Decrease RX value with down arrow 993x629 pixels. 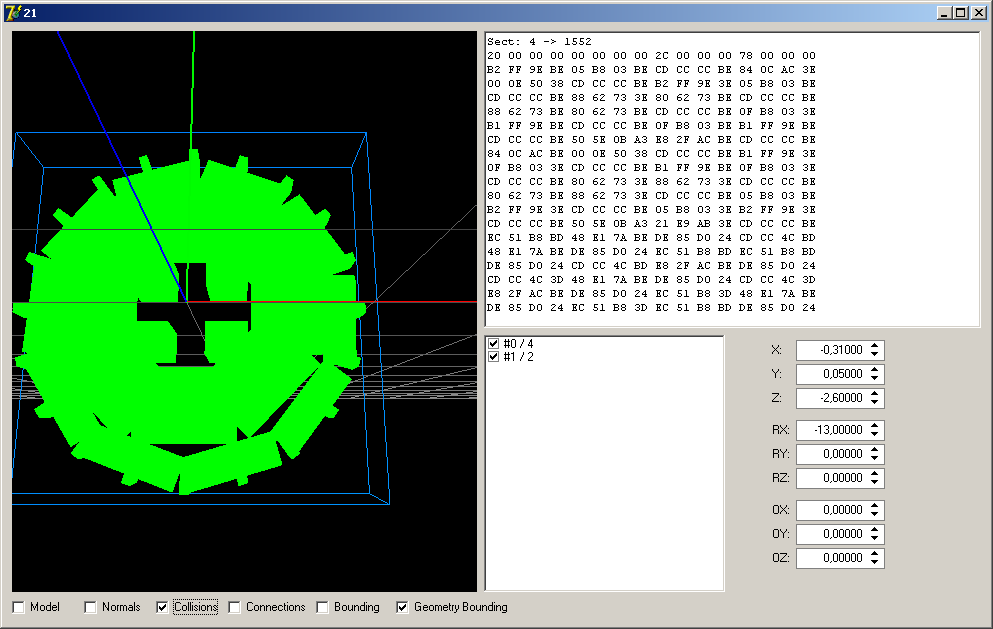[875, 434]
